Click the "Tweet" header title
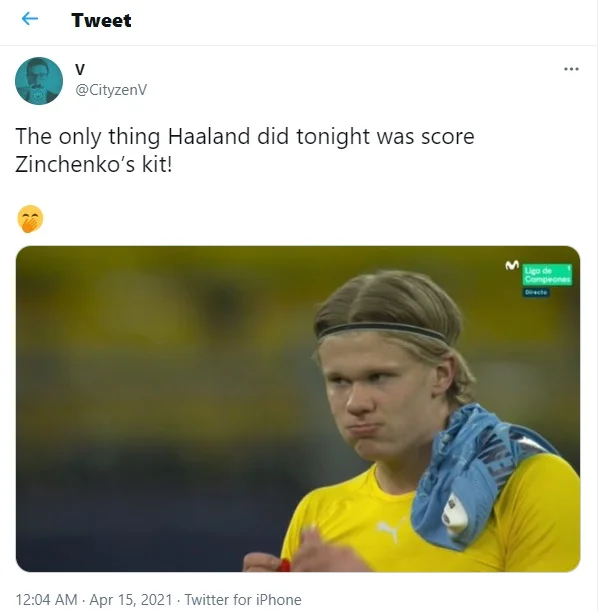Screen dimensions: 605x611 point(101,20)
